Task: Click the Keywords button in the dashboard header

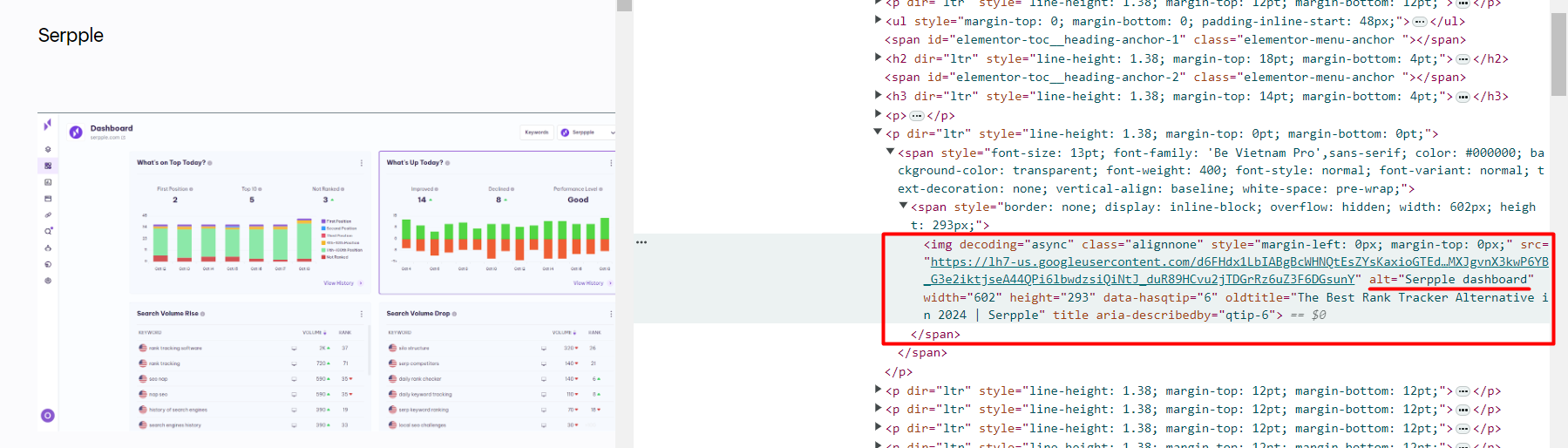Action: tap(537, 132)
